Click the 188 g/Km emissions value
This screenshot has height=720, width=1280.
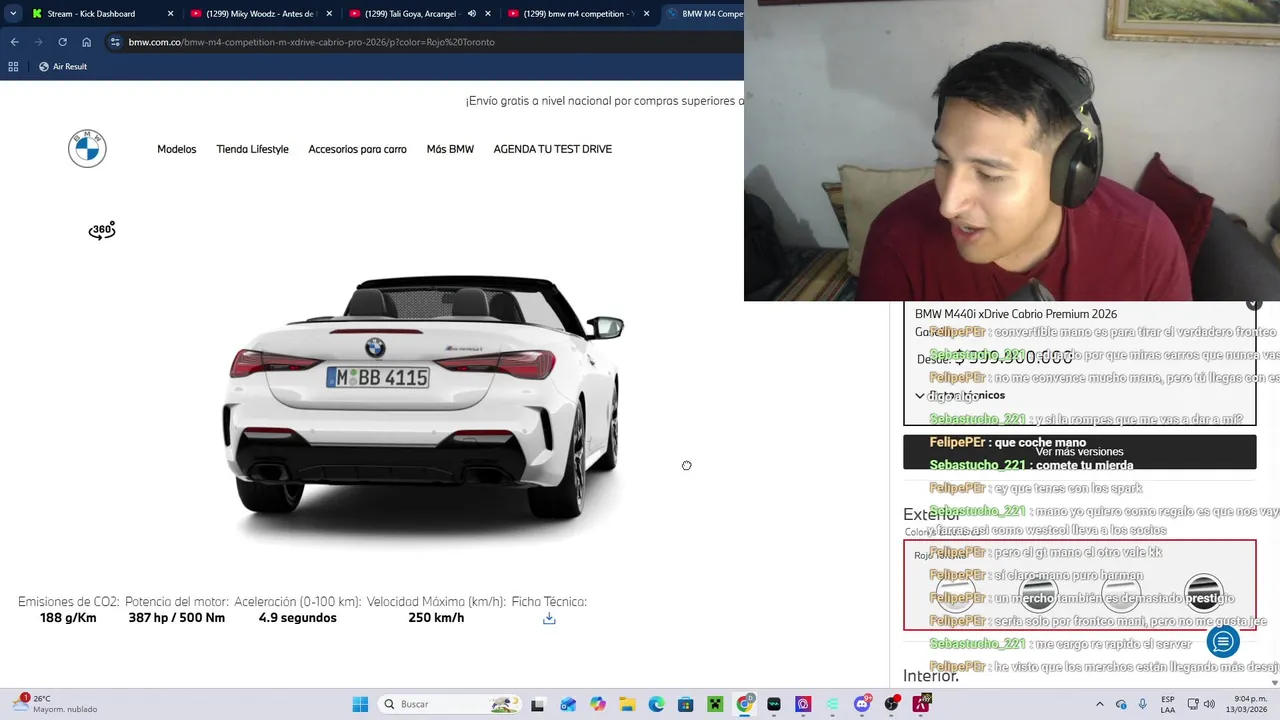click(68, 618)
